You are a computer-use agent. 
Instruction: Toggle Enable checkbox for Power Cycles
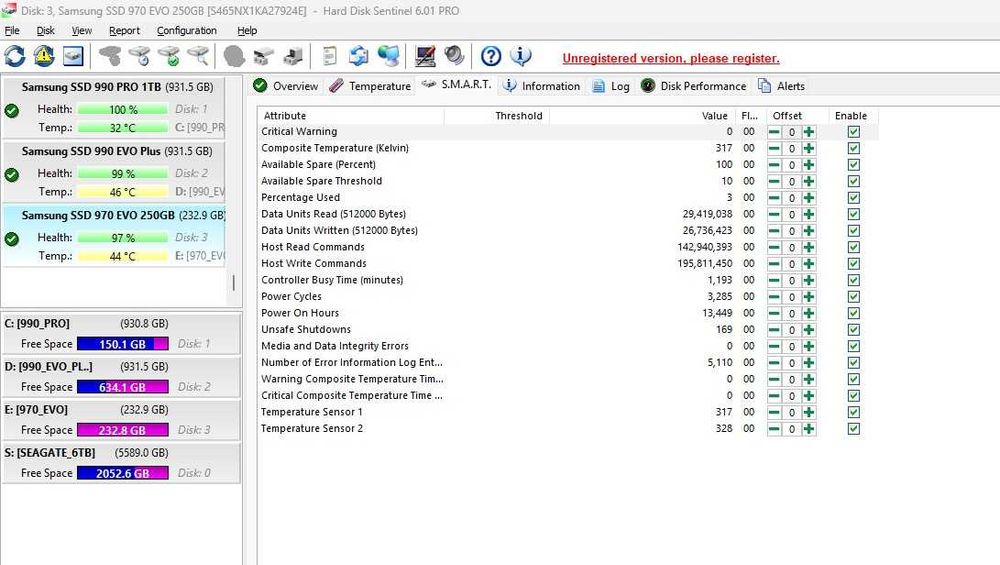(x=853, y=297)
